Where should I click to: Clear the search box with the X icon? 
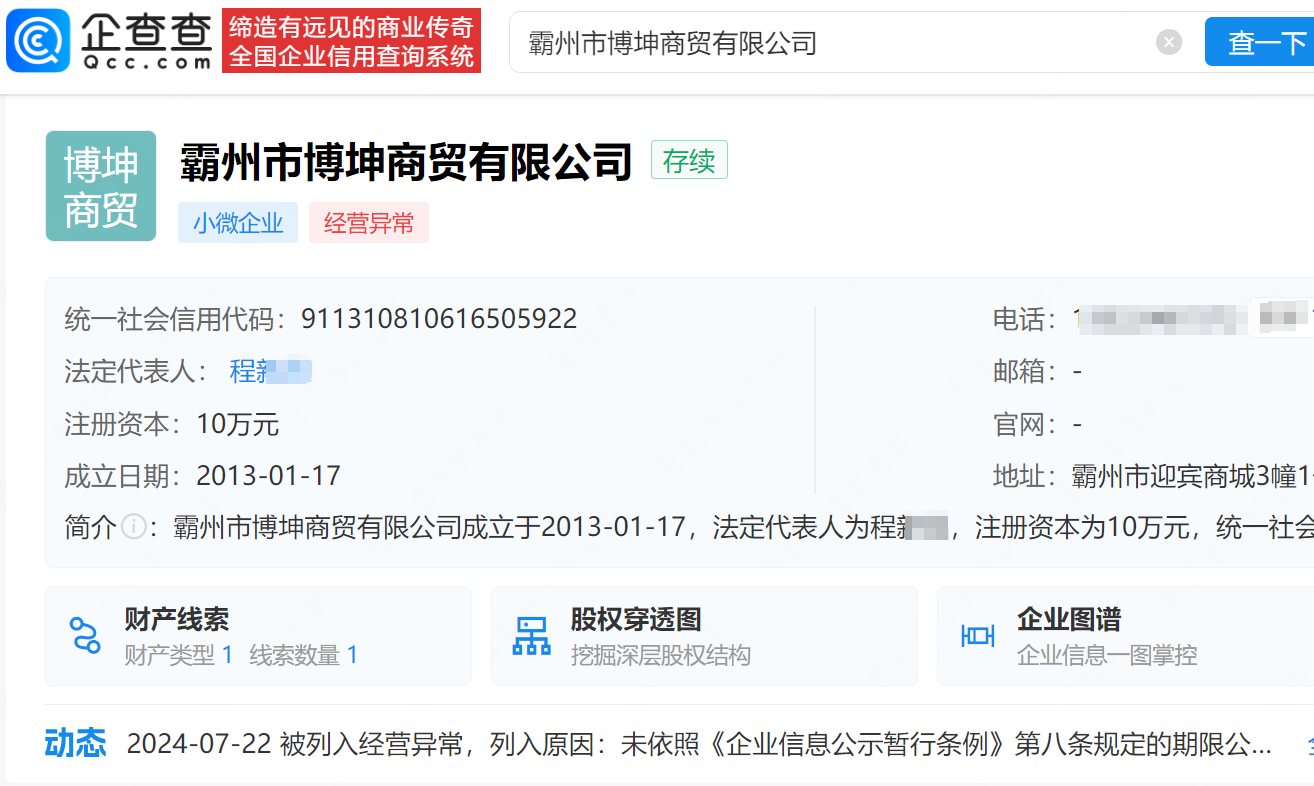click(1168, 42)
